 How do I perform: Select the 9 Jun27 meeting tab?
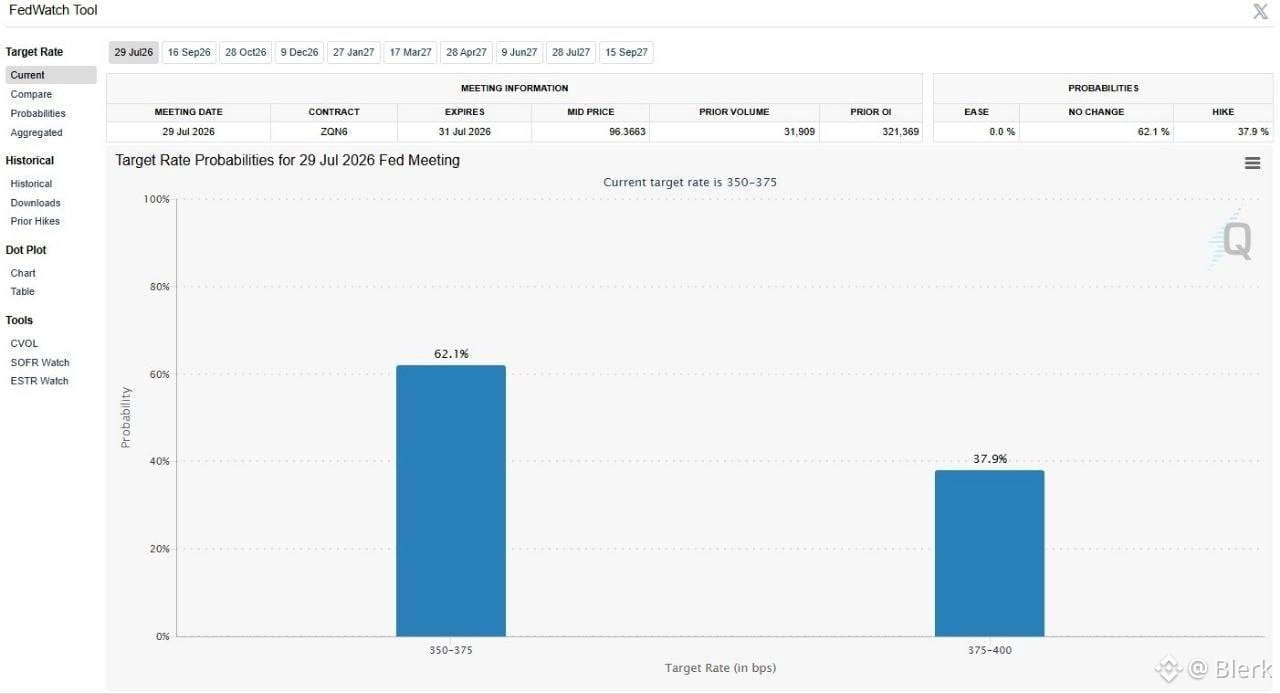pyautogui.click(x=520, y=52)
